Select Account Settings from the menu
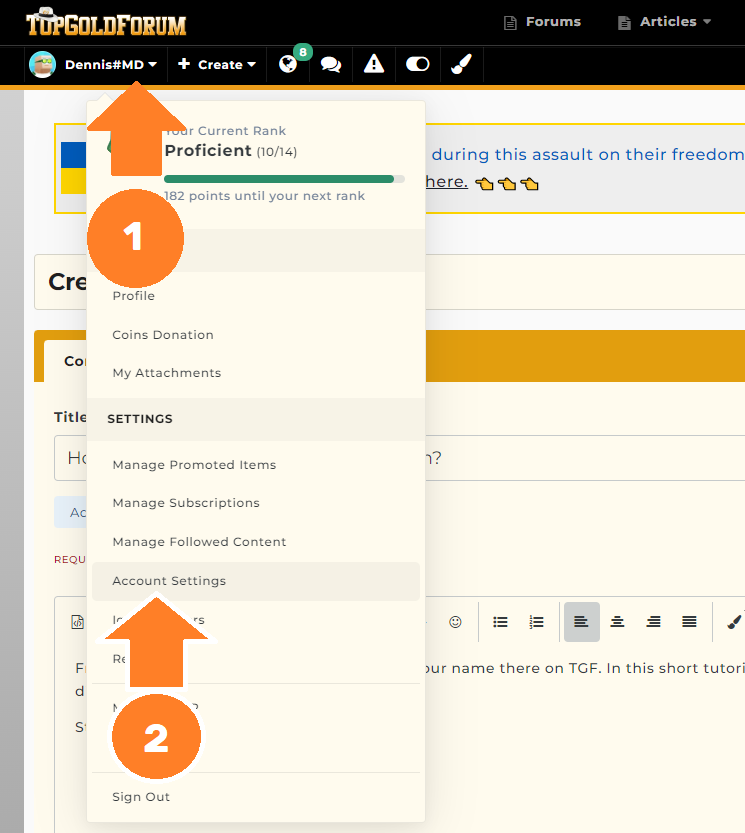 pyautogui.click(x=169, y=581)
